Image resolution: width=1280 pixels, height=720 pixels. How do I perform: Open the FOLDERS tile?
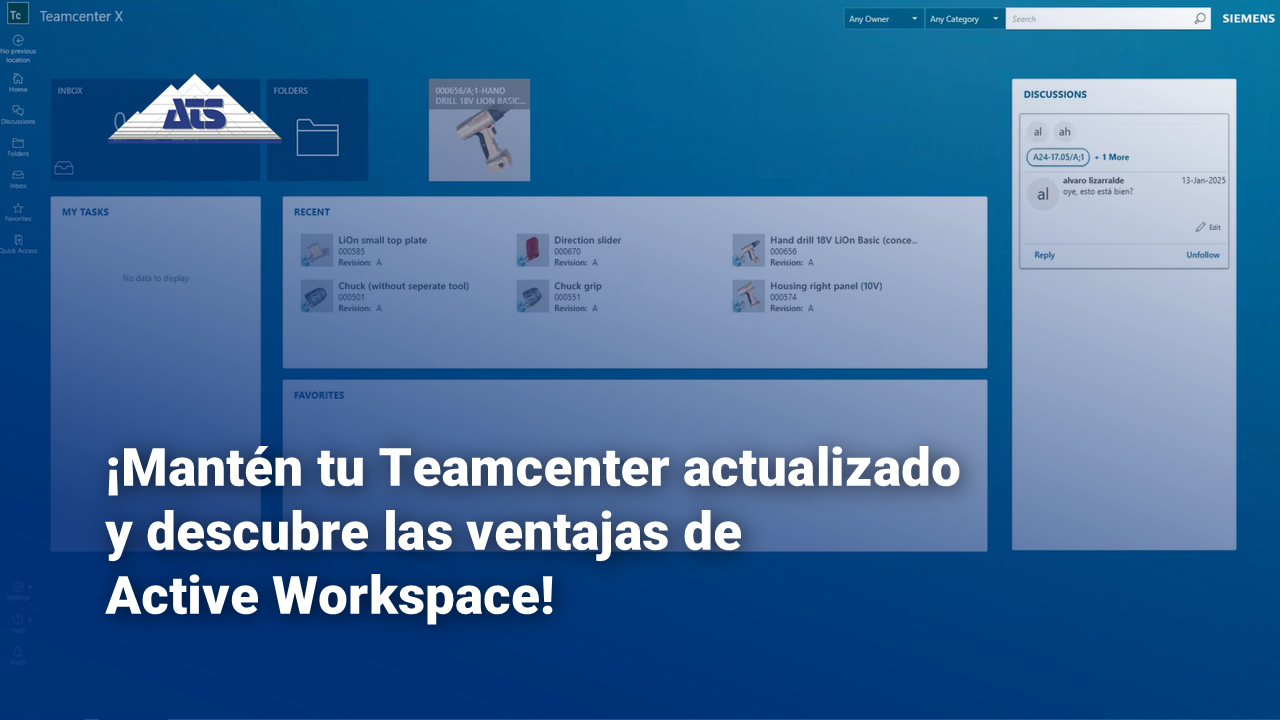317,130
